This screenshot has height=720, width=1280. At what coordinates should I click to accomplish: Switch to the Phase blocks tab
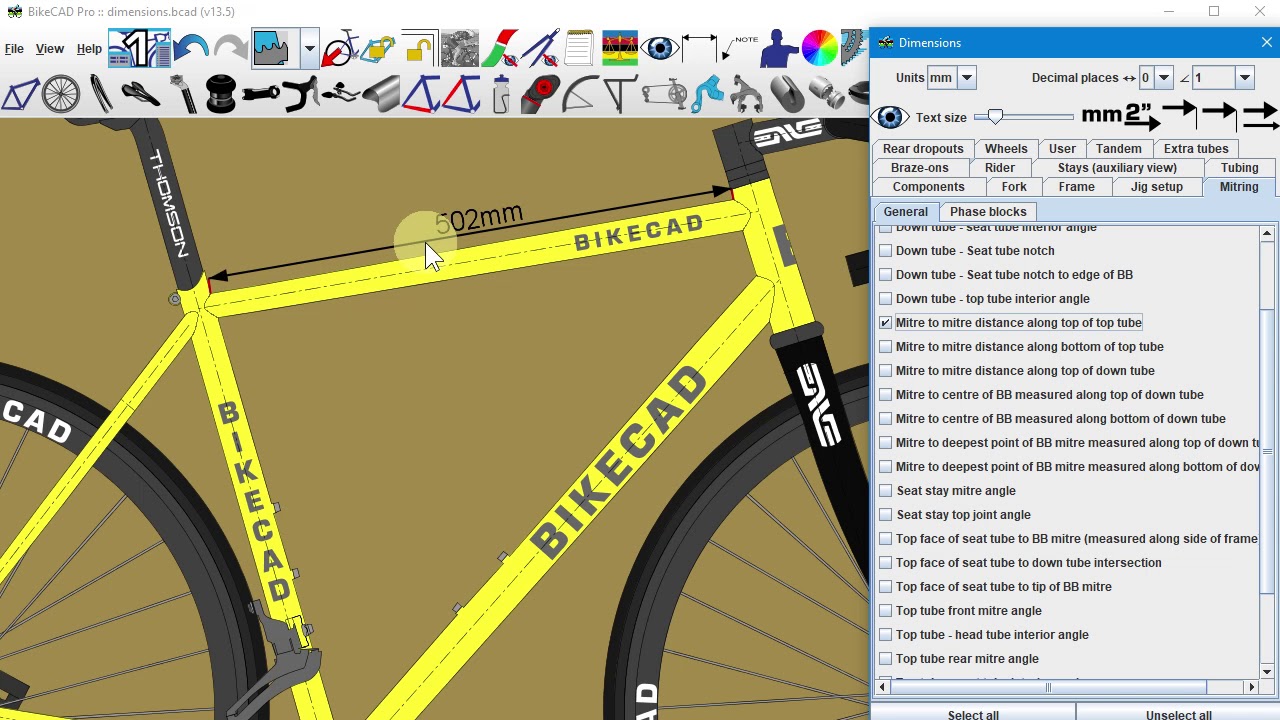point(988,212)
